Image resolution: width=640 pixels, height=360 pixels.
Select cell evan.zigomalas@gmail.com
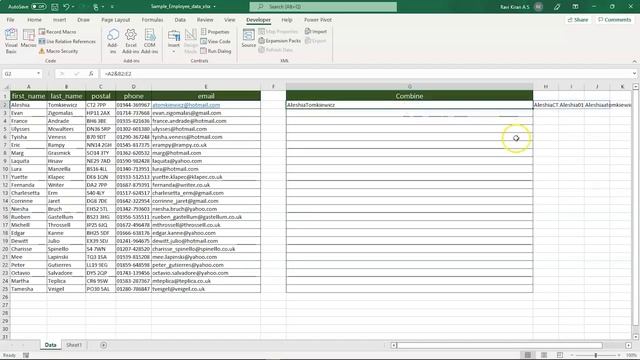(206, 113)
